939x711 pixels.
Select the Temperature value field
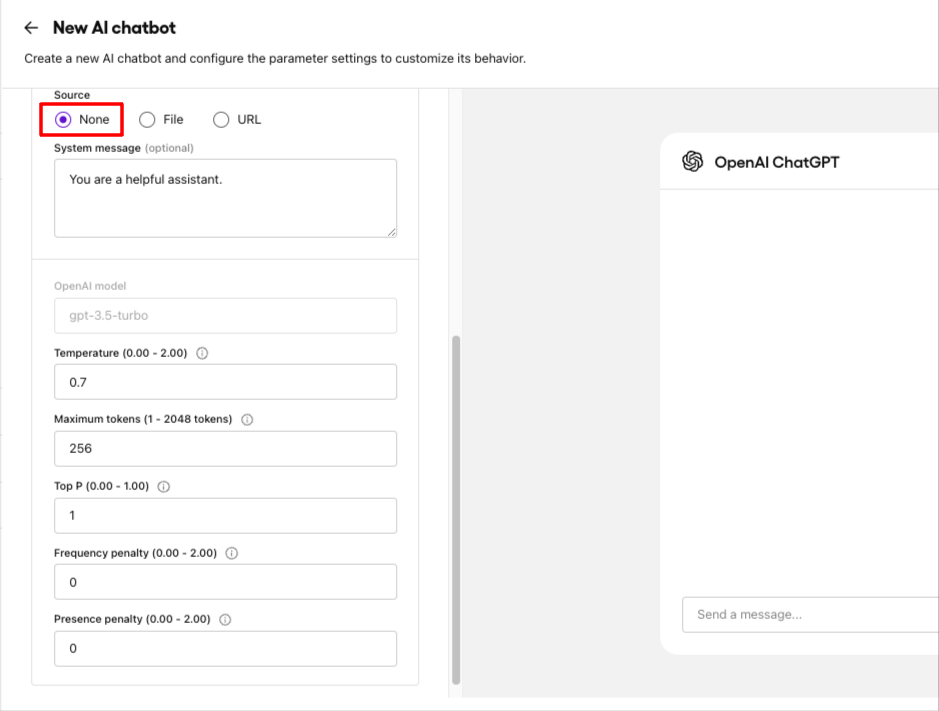(x=224, y=381)
